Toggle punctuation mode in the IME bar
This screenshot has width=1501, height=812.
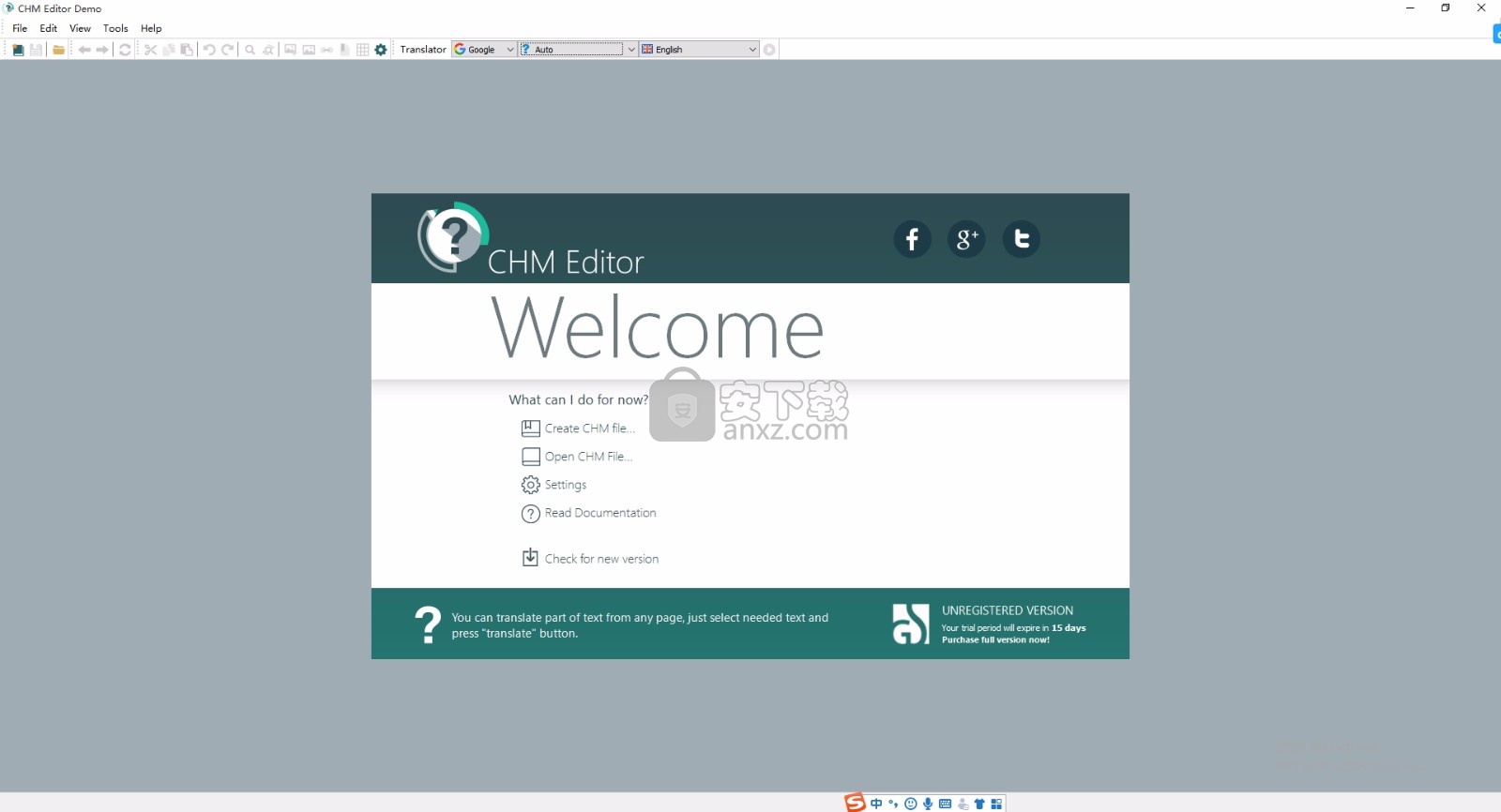pos(893,804)
